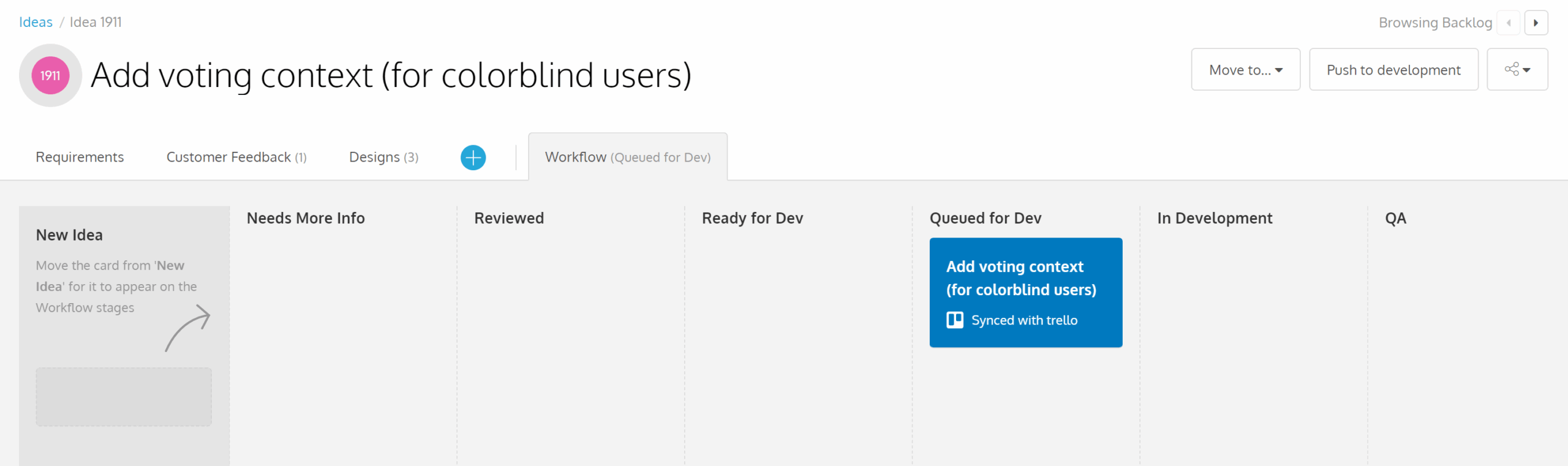Open the share dropdown menu
This screenshot has width=1568, height=466.
(1517, 69)
